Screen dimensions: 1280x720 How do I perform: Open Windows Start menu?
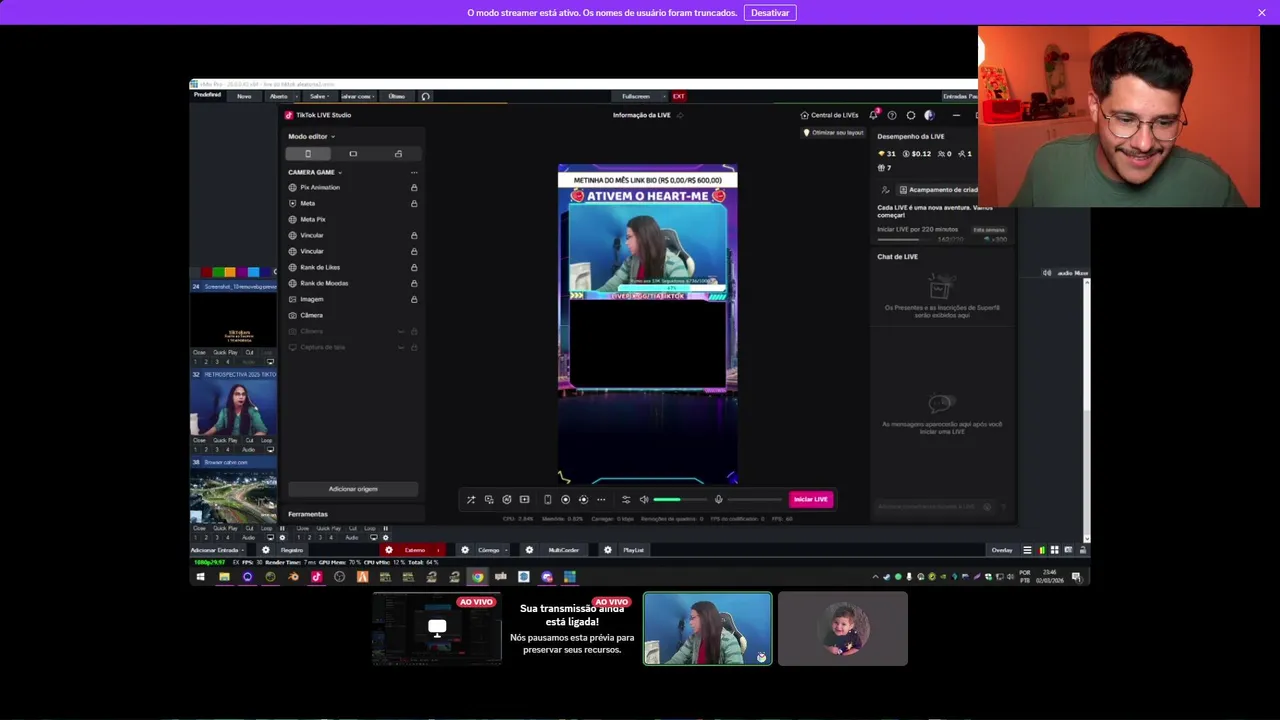tap(200, 577)
